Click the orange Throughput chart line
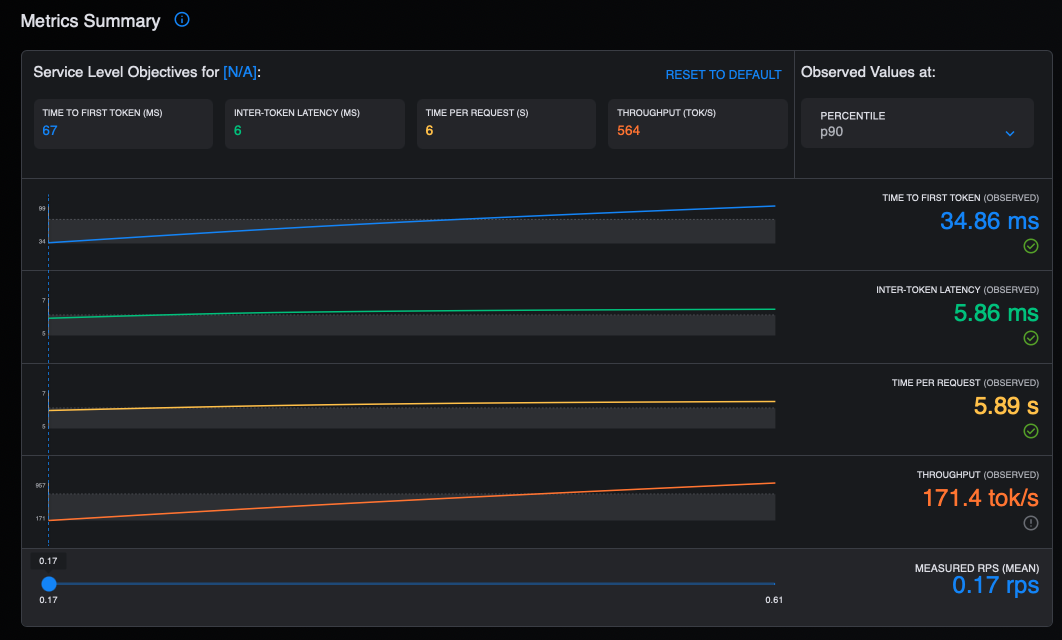This screenshot has height=640, width=1062. (412, 501)
